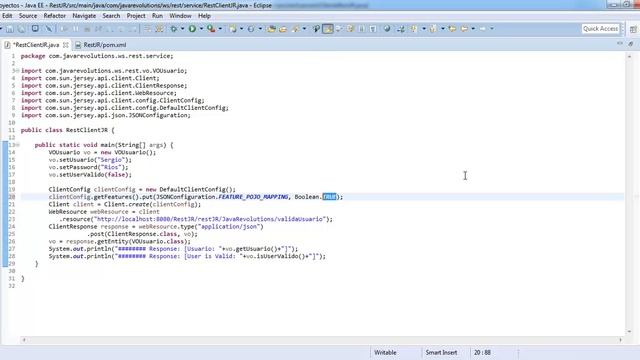Open the Run dropdown arrow

[x=201, y=29]
